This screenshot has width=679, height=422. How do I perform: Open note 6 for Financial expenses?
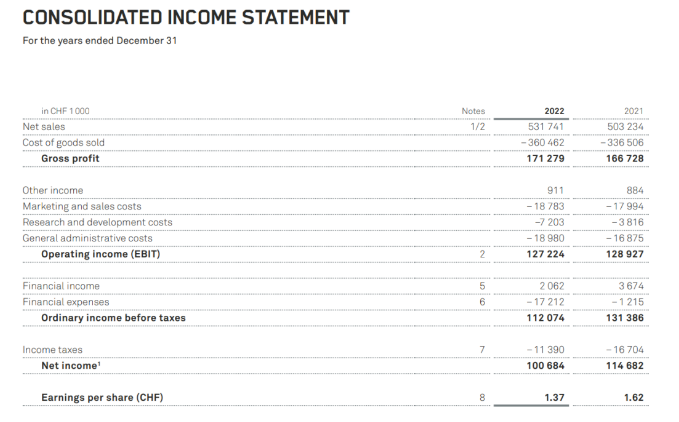click(x=481, y=302)
